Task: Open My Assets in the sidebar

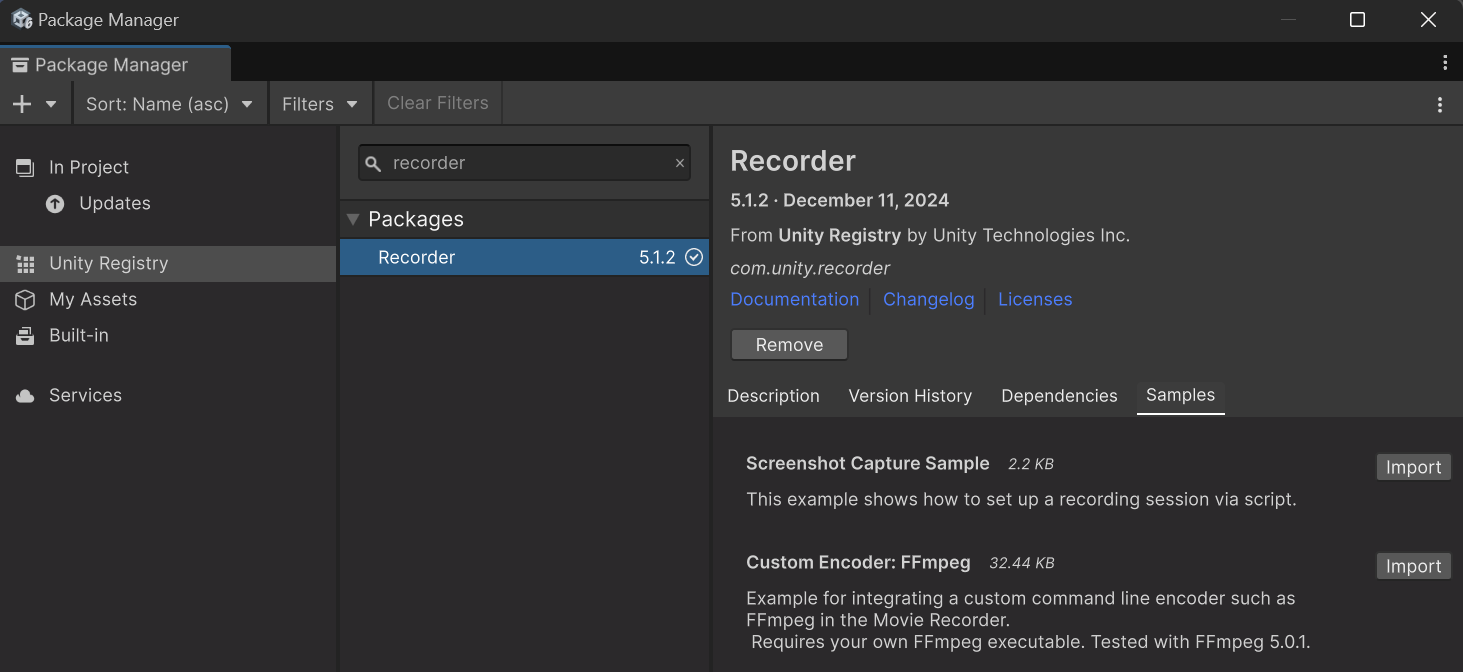Action: point(93,300)
